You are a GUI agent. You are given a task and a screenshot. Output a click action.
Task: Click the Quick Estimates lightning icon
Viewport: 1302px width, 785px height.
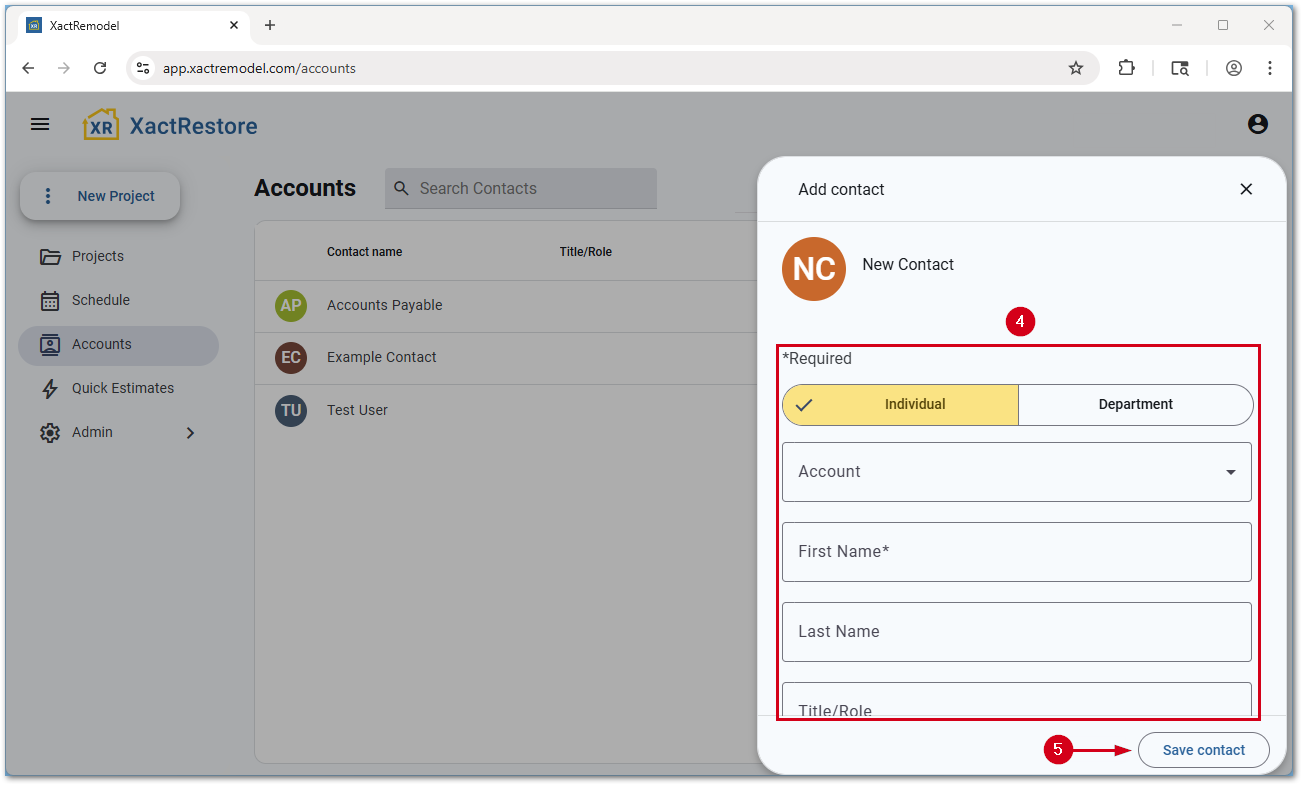[50, 388]
